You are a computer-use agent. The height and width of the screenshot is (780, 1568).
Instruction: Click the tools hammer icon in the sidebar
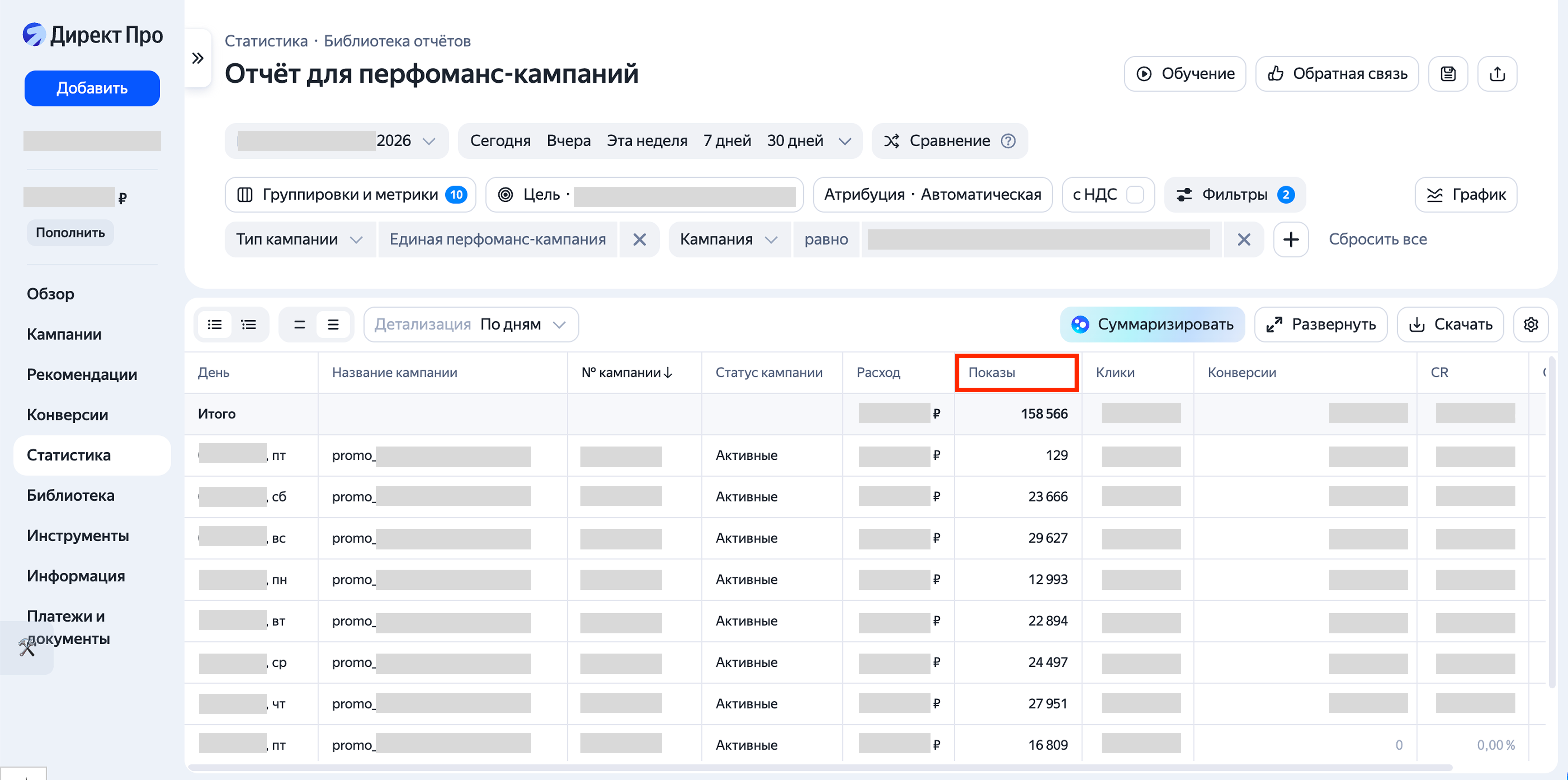pos(27,647)
